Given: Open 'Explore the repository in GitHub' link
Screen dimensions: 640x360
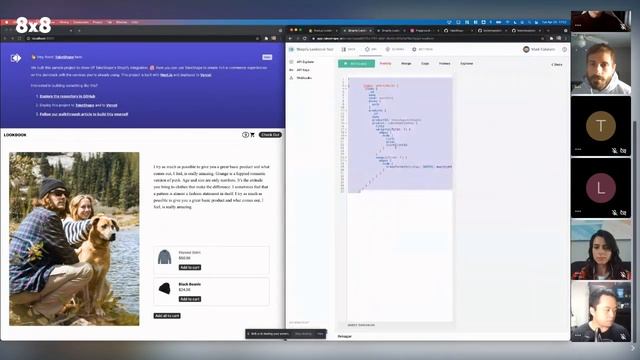Looking at the screenshot, I should coord(67,96).
